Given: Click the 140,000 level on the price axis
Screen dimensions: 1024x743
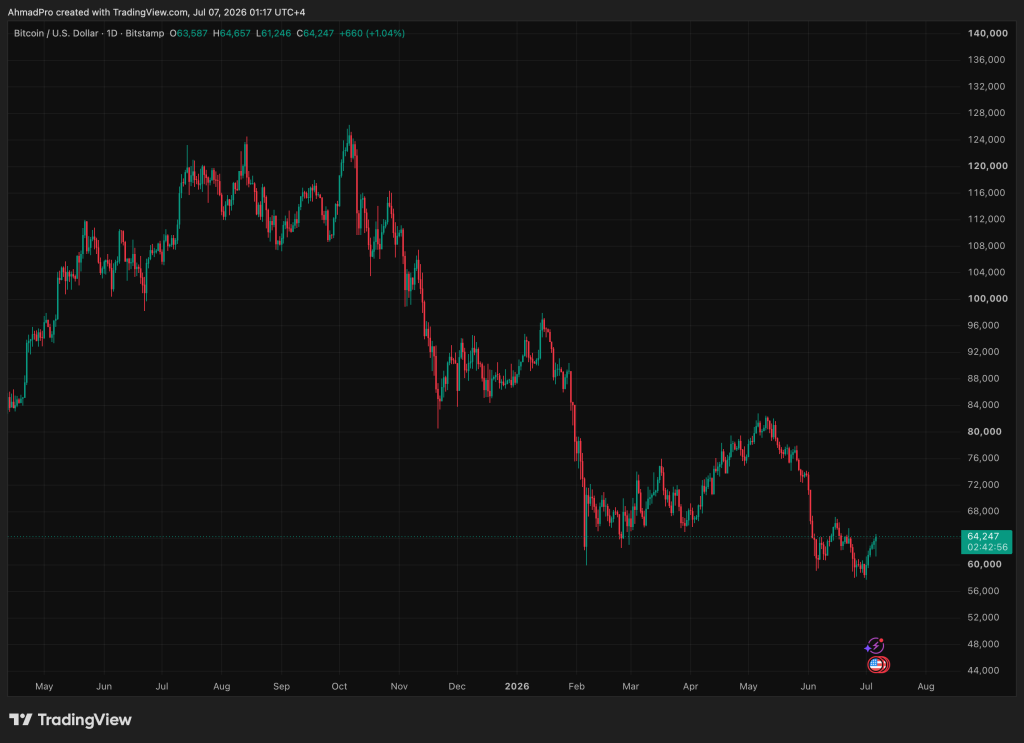Looking at the screenshot, I should [x=987, y=33].
